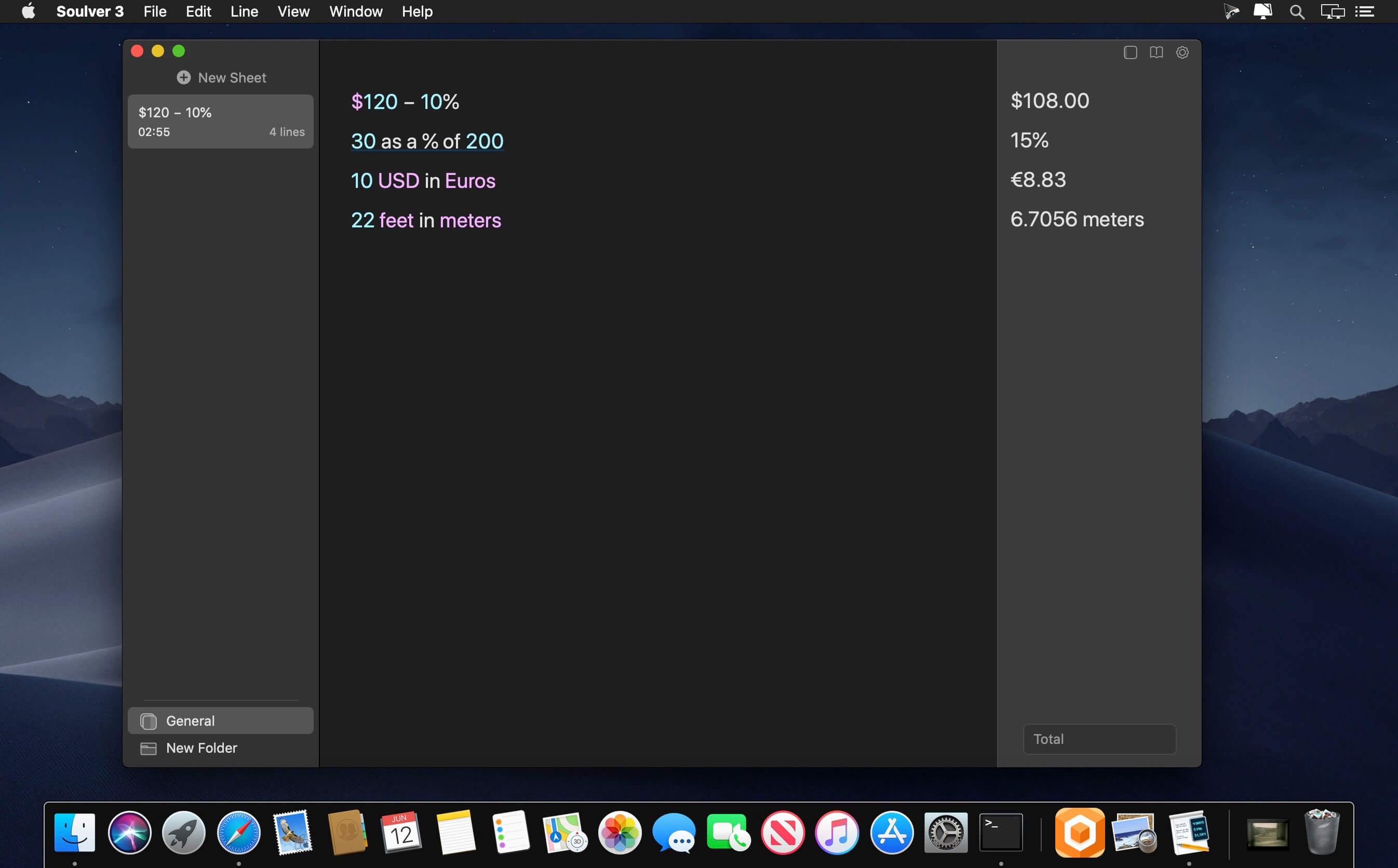This screenshot has height=868, width=1398.
Task: Open the File menu
Action: (155, 11)
